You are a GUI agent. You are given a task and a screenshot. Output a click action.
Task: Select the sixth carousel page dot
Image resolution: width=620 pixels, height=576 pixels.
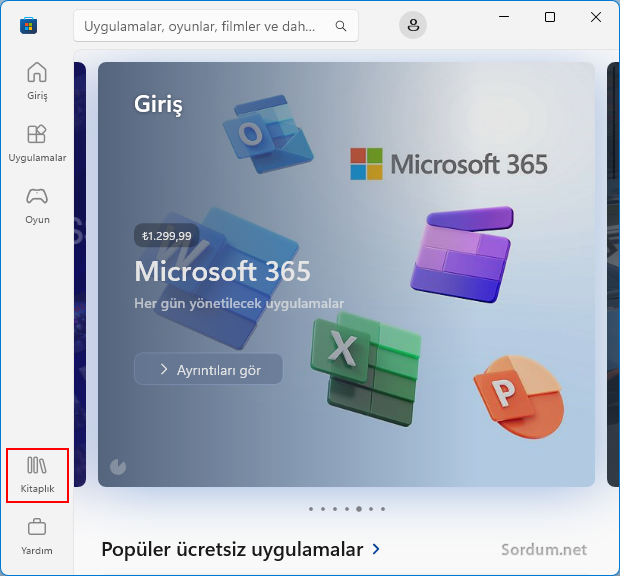point(371,509)
